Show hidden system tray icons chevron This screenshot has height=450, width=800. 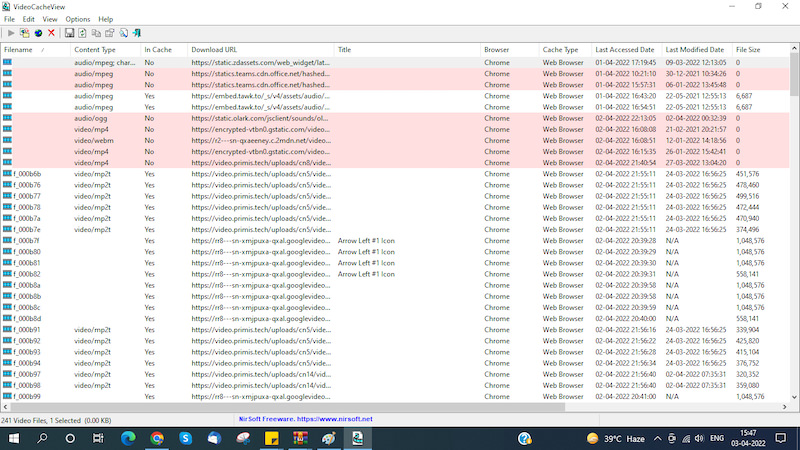[x=658, y=439]
